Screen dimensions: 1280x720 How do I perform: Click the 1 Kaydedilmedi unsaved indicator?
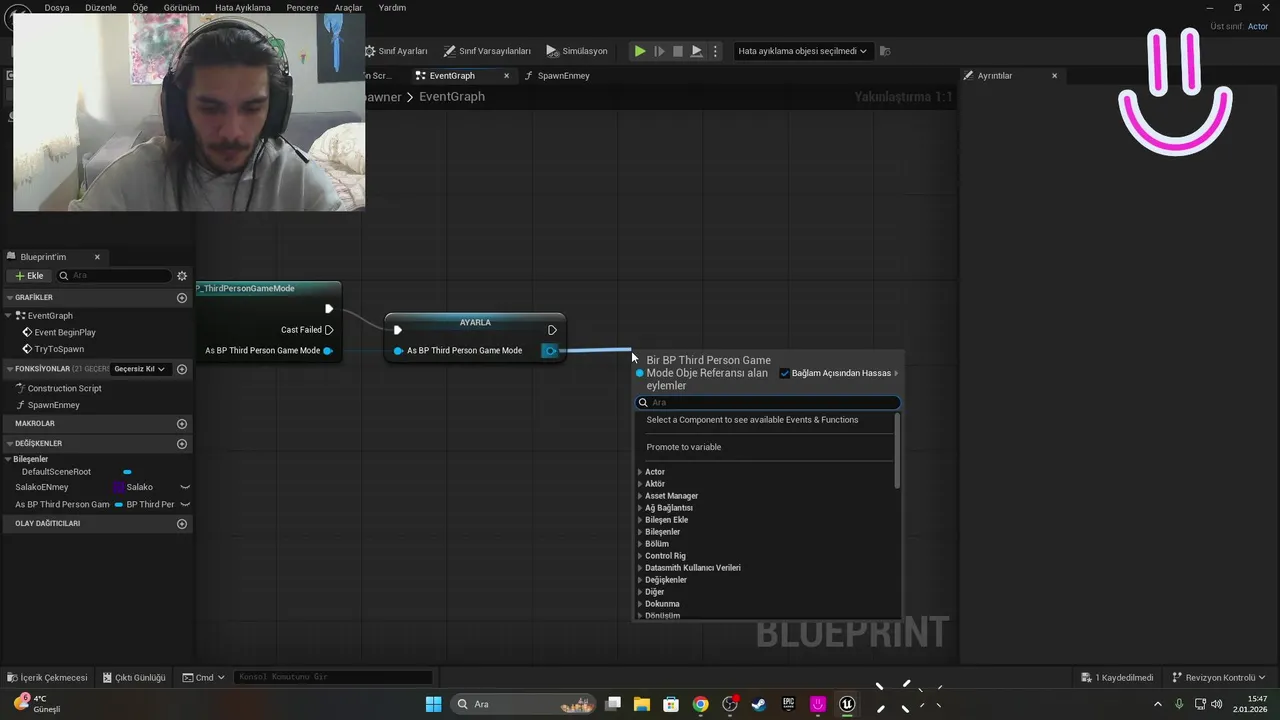tap(1117, 678)
